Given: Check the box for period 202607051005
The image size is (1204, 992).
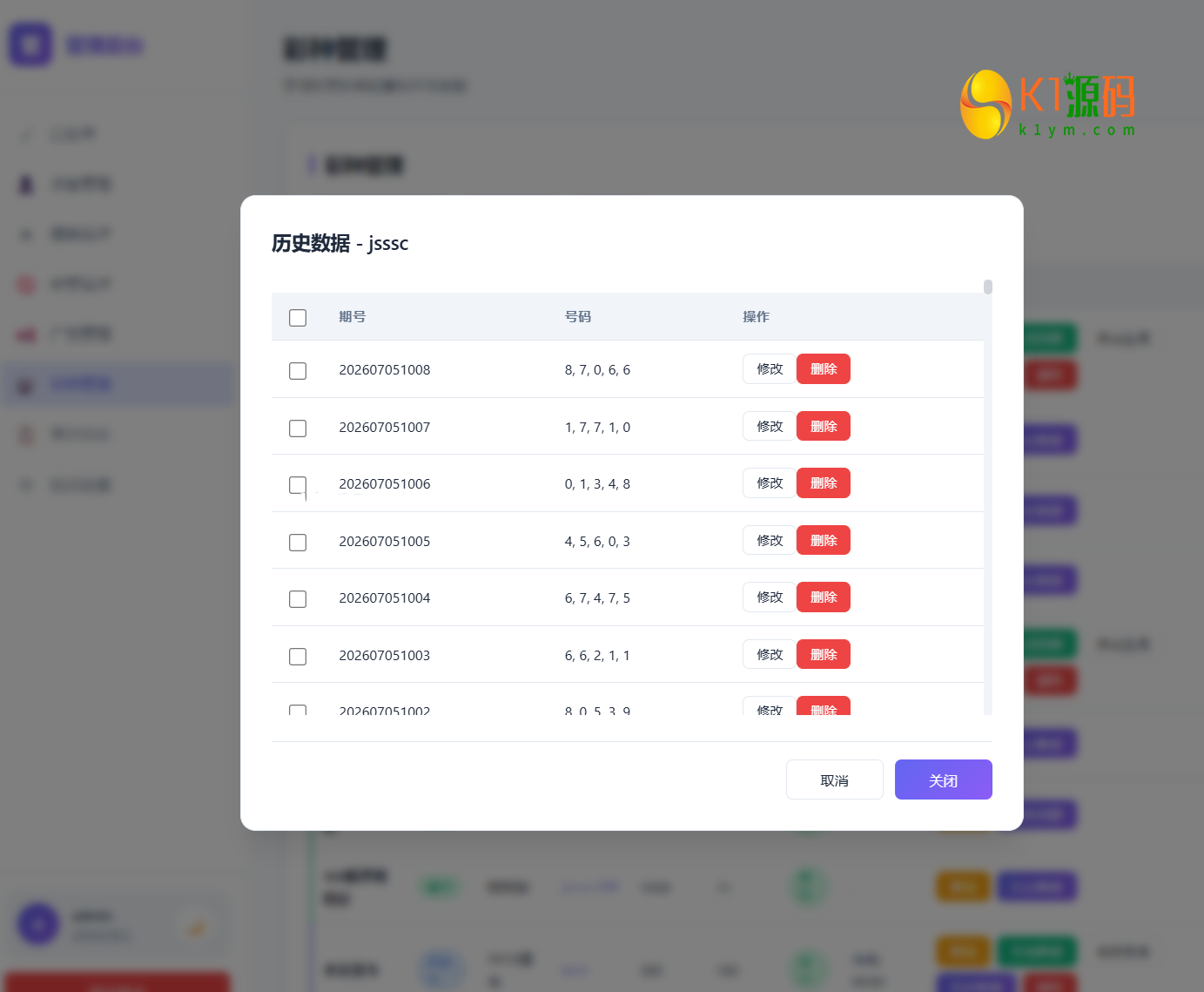Looking at the screenshot, I should click(x=298, y=543).
